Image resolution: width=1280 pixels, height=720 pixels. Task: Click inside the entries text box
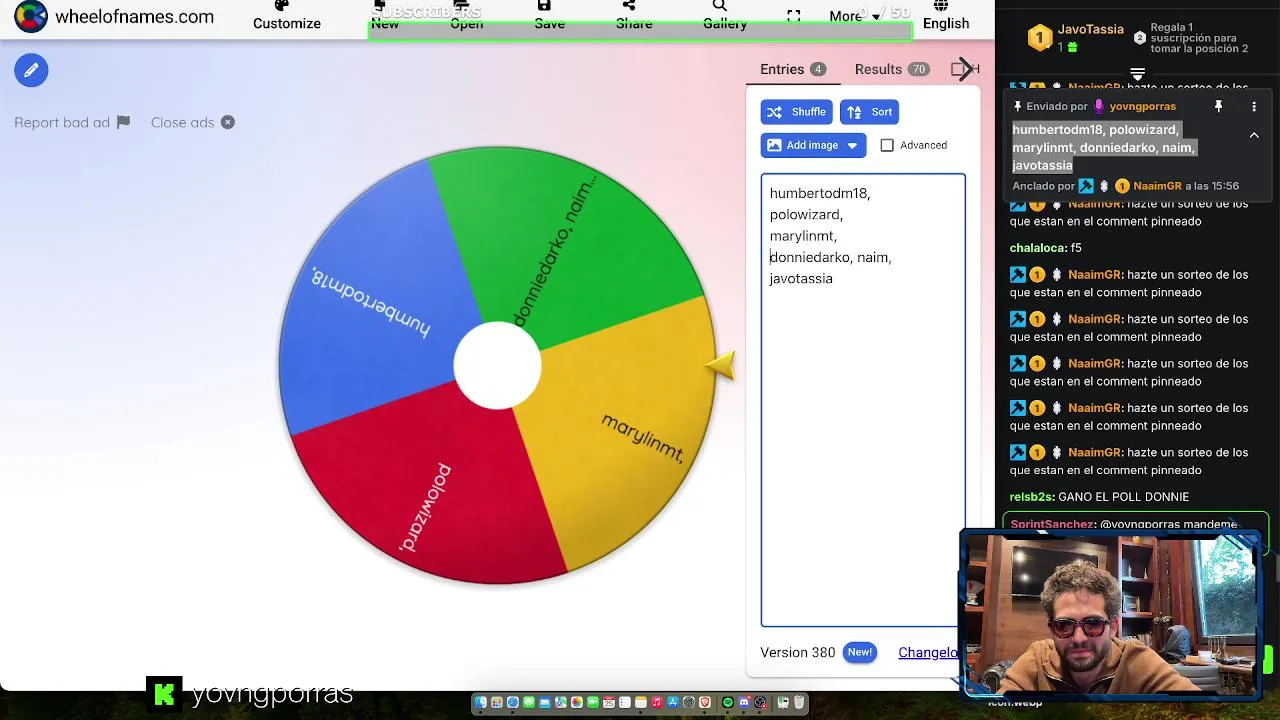coord(862,400)
